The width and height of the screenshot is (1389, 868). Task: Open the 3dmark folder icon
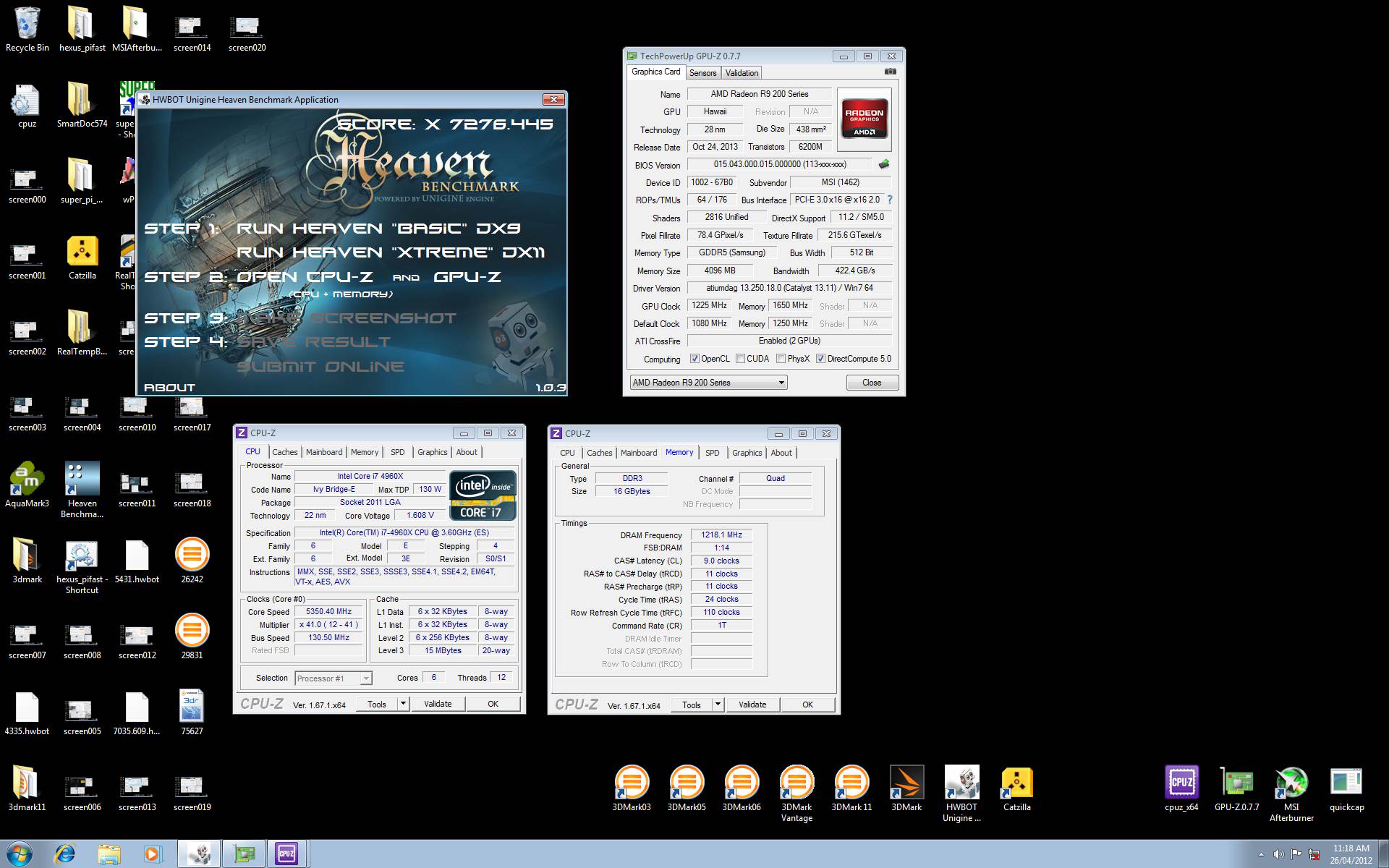click(x=27, y=561)
